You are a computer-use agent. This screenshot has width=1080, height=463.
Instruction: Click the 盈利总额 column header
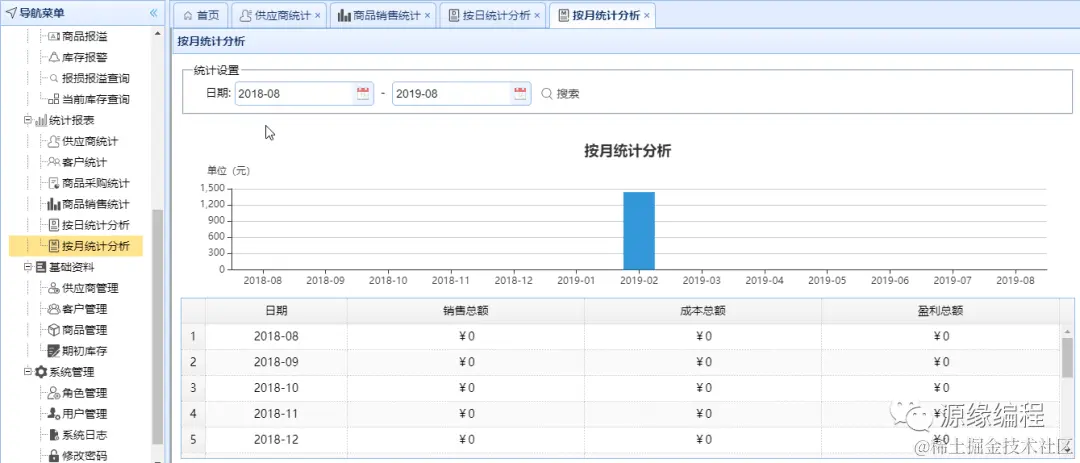click(x=940, y=310)
